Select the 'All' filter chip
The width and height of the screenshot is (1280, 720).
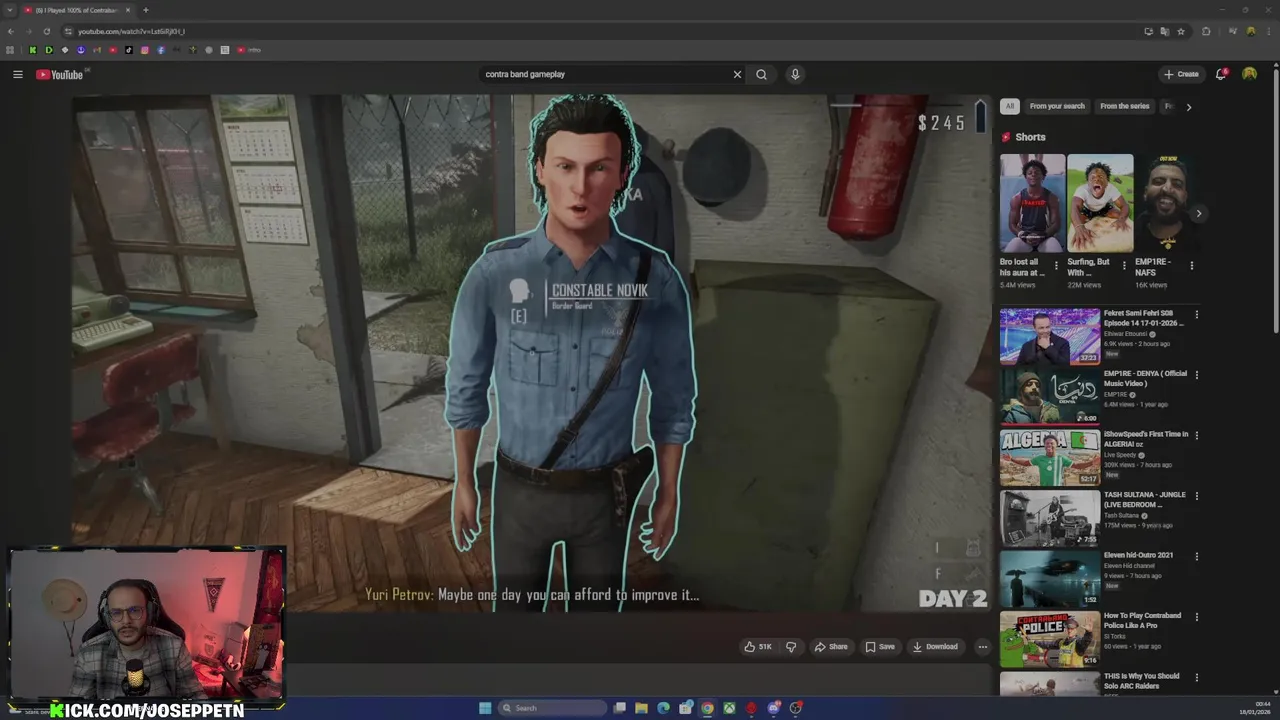(x=1010, y=106)
